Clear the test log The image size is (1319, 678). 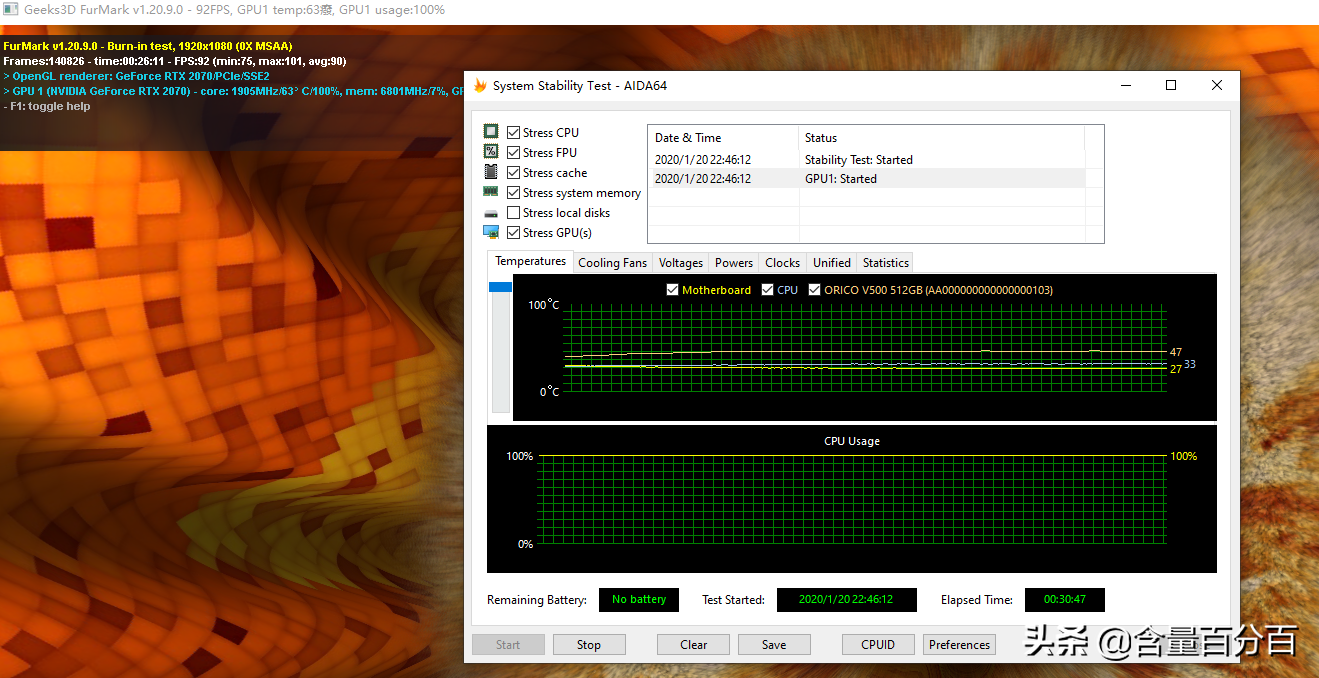pos(693,645)
